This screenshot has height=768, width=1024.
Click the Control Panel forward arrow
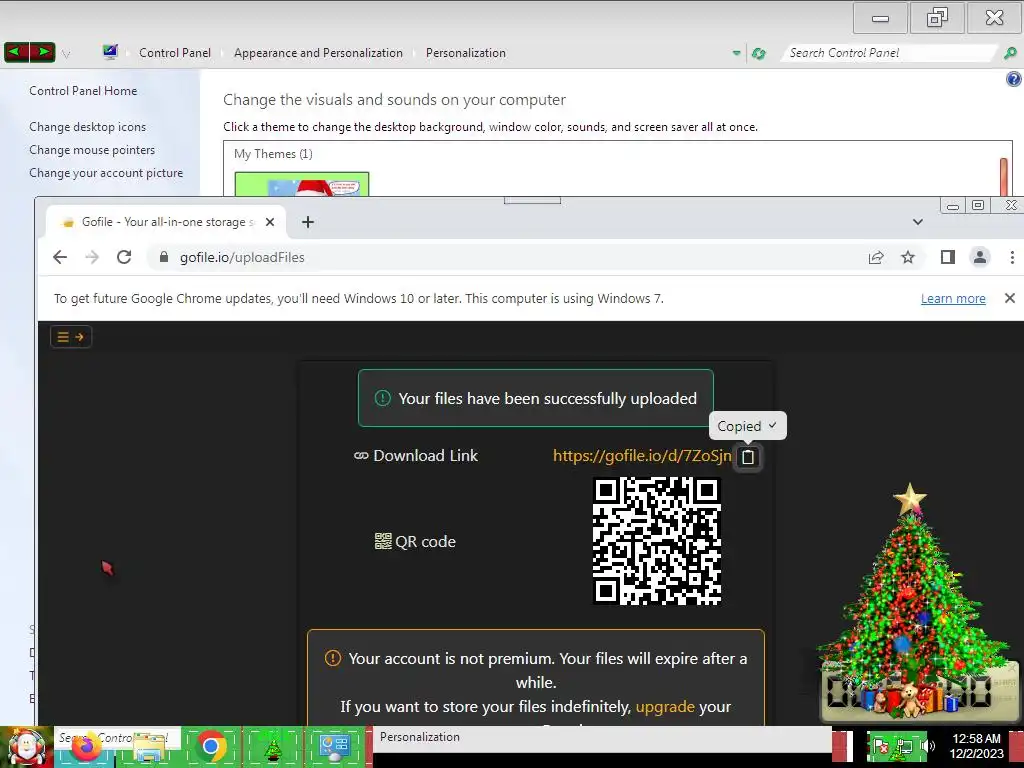(x=43, y=52)
